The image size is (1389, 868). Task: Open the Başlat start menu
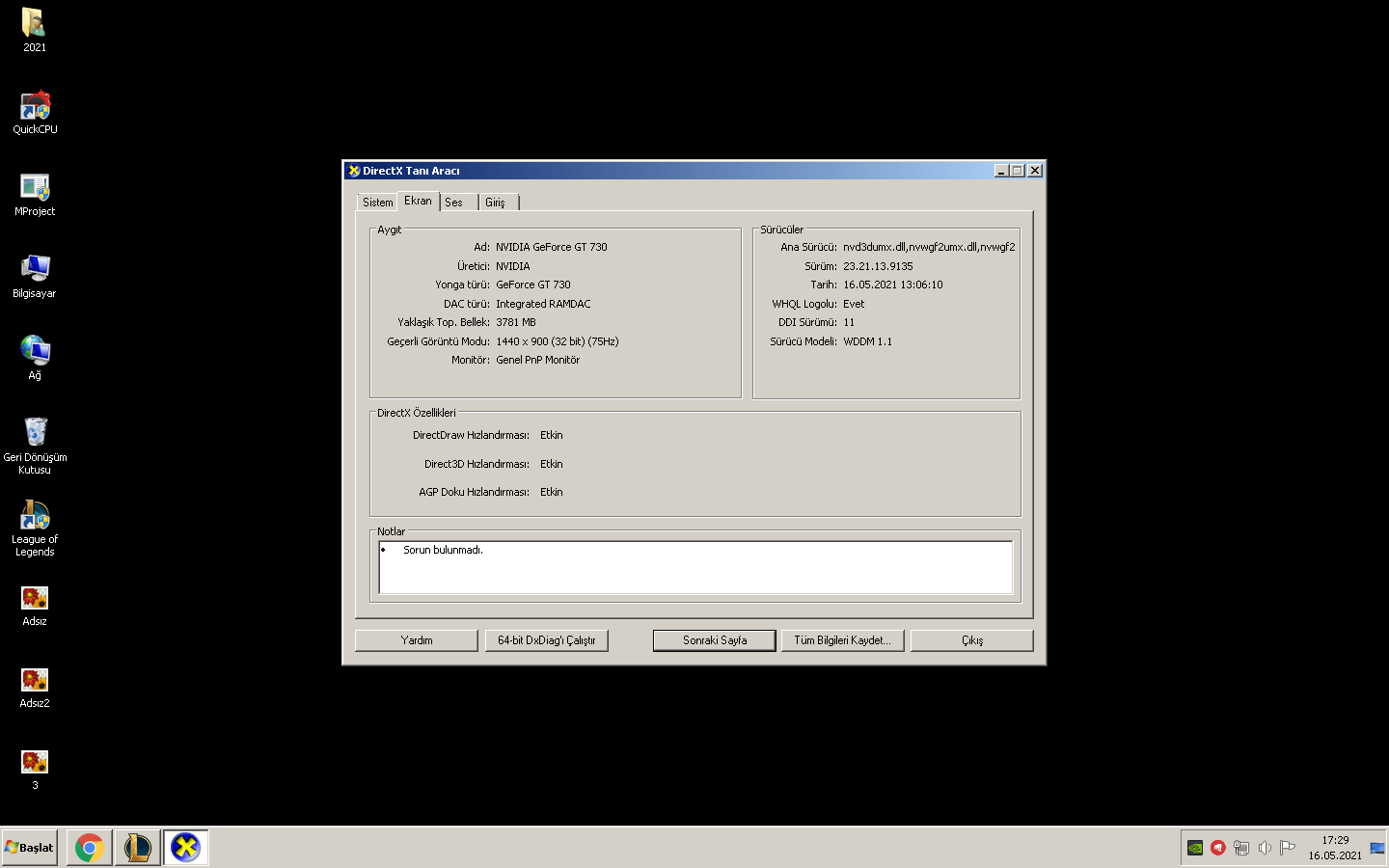click(30, 848)
